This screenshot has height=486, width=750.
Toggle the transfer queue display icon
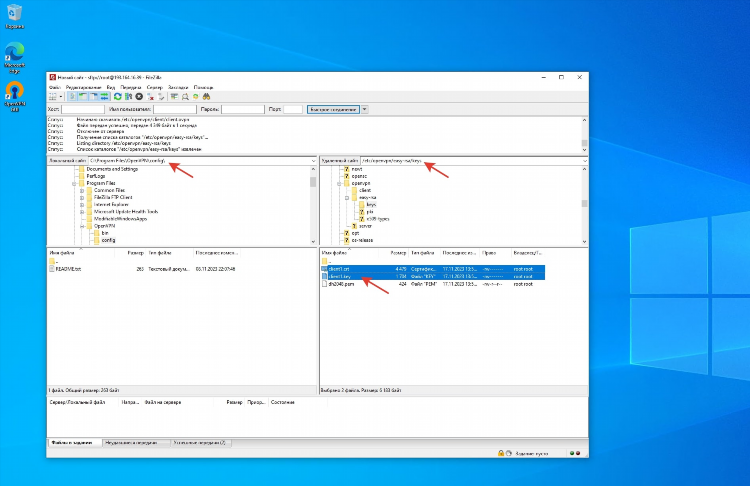click(104, 97)
